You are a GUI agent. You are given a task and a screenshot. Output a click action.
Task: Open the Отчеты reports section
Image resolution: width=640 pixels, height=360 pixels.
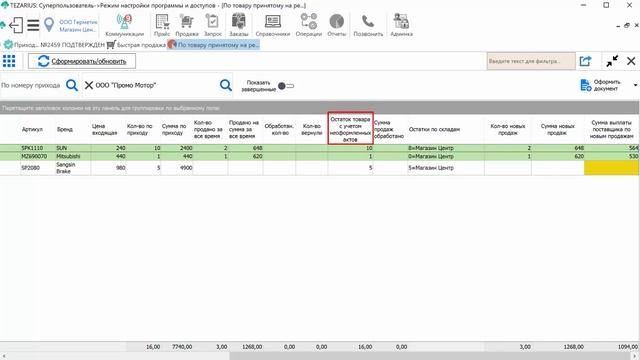point(337,25)
